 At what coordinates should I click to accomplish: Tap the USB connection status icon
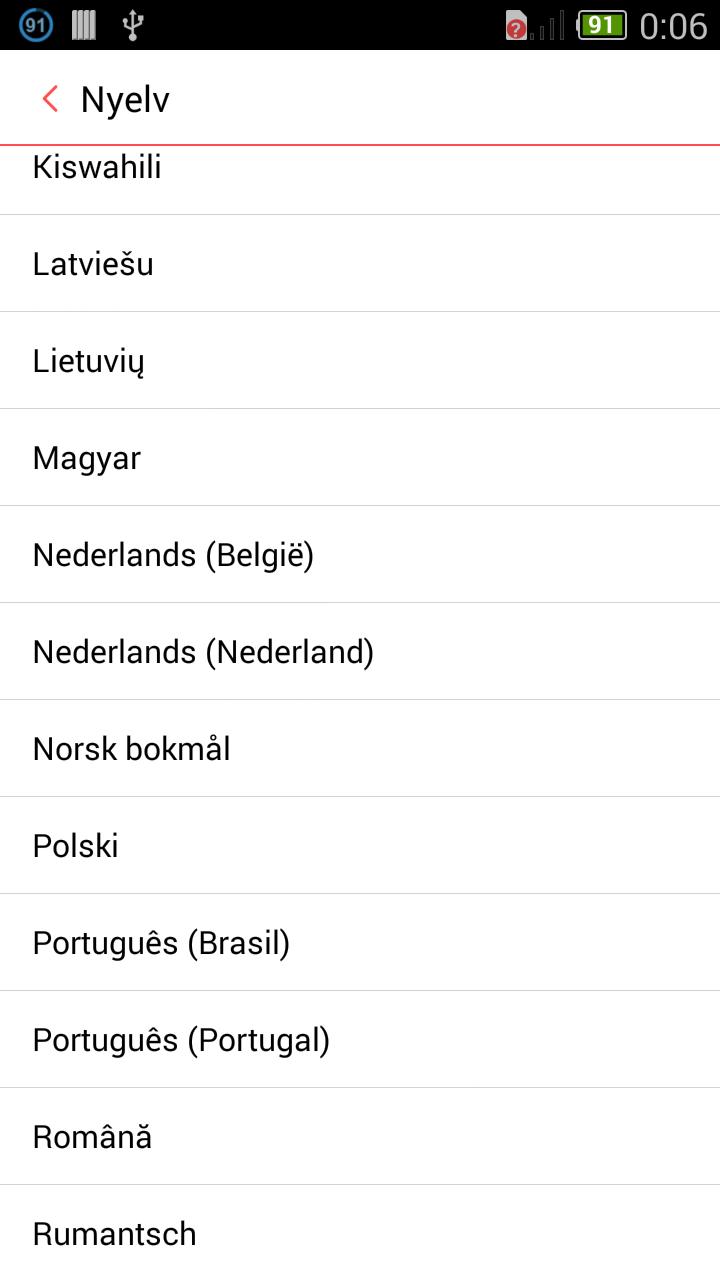pyautogui.click(x=132, y=25)
